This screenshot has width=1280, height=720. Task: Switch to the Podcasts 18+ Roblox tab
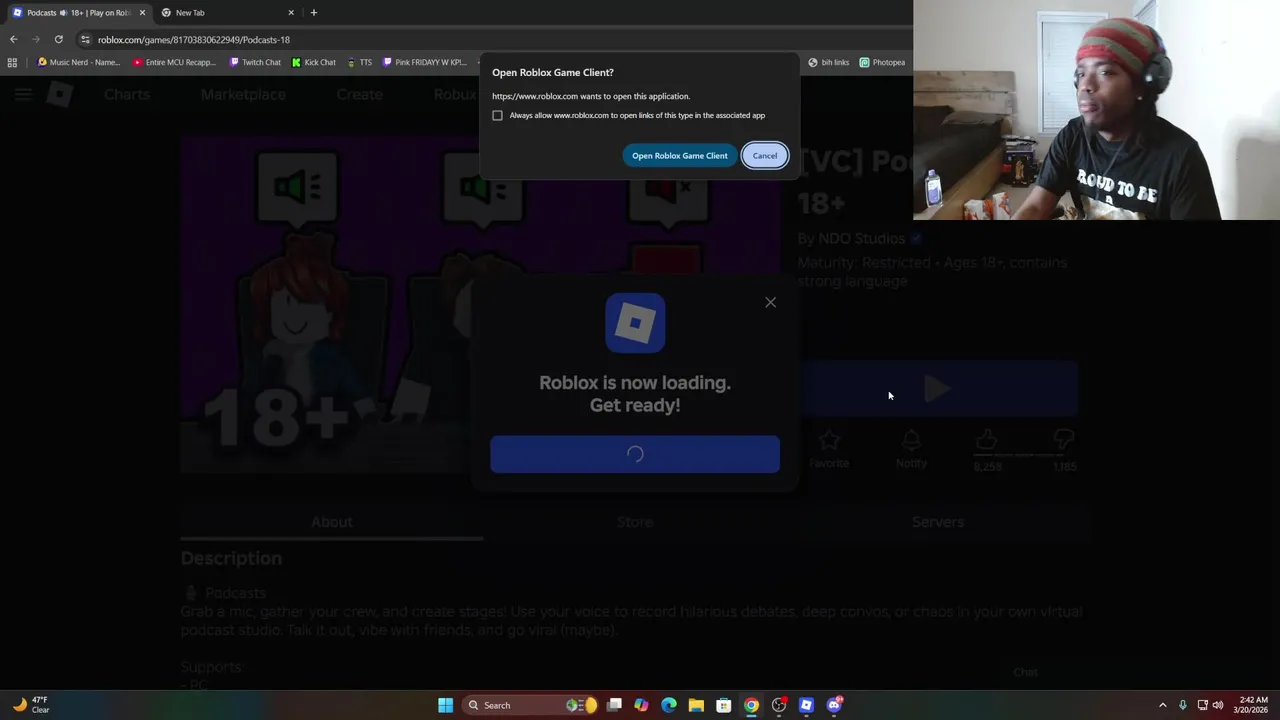[78, 13]
